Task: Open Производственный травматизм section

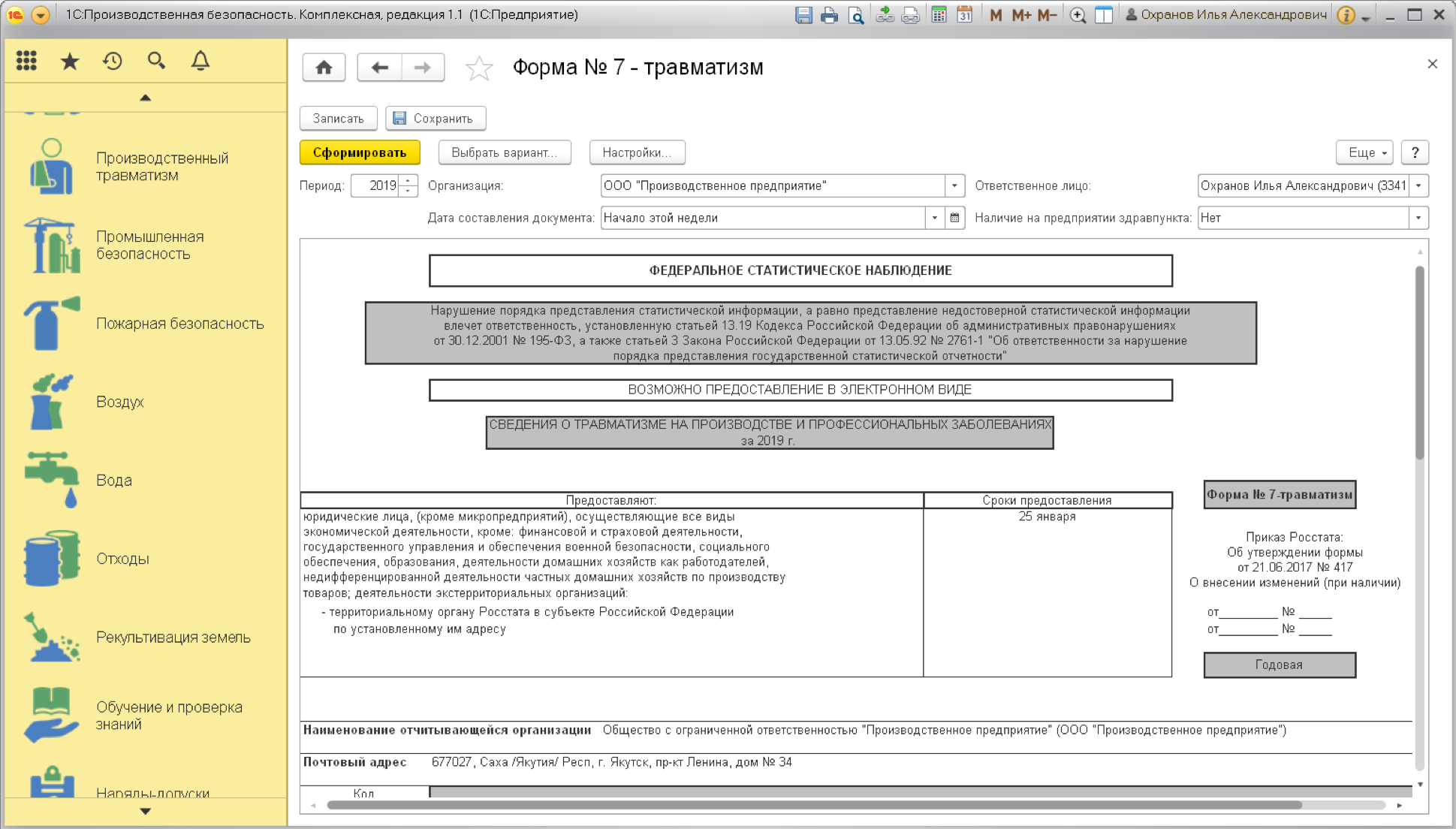Action: (146, 167)
